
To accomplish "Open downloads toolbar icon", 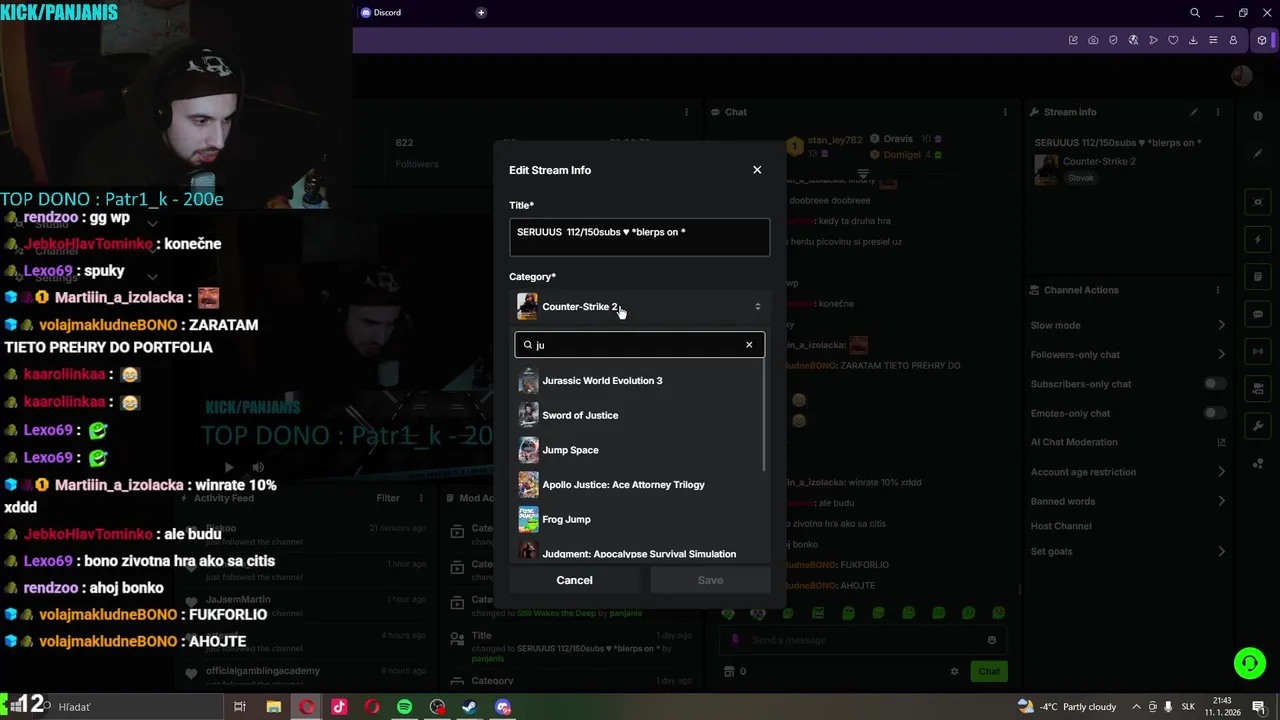I will point(1193,40).
